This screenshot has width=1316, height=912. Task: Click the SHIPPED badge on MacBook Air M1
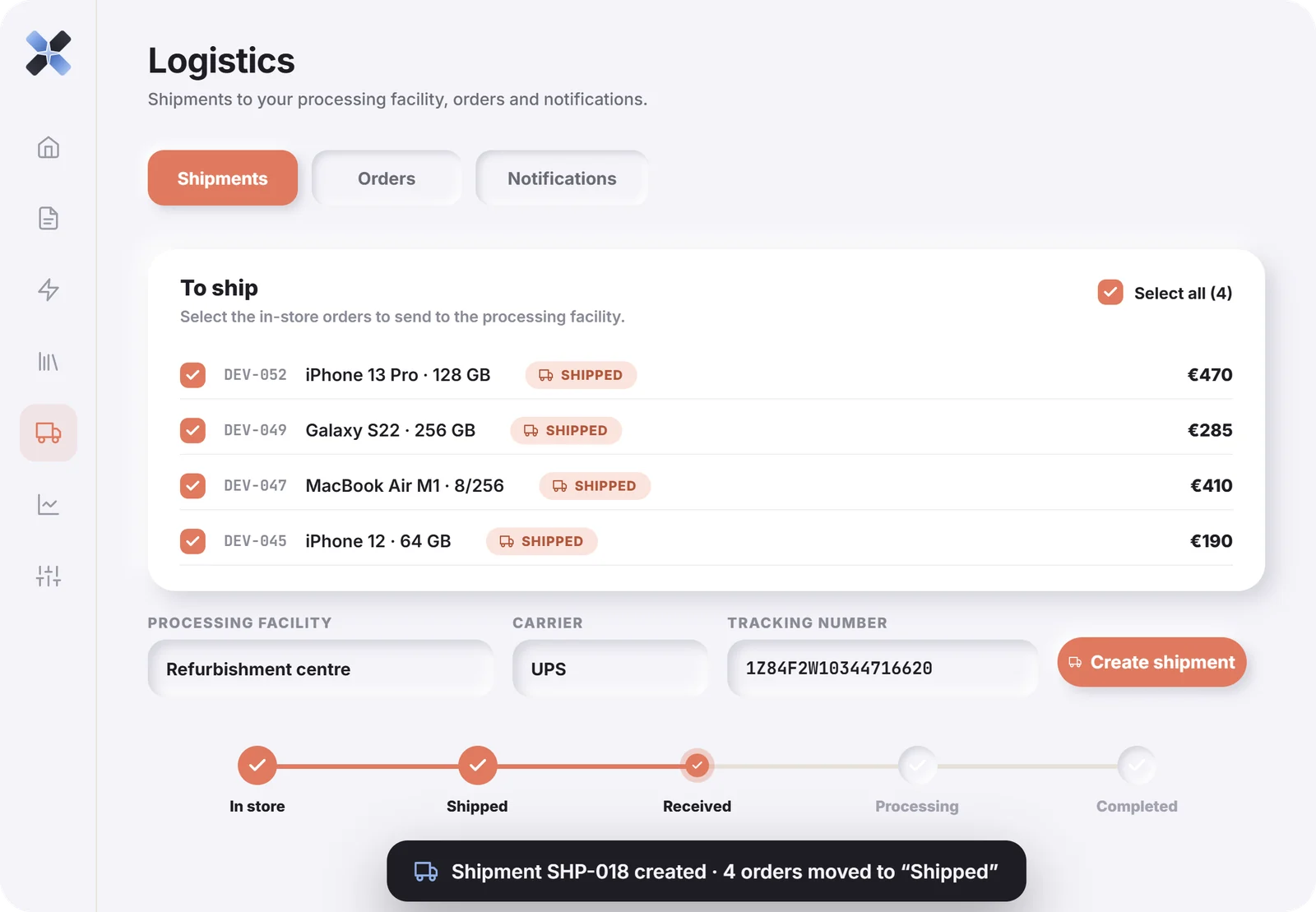point(595,486)
